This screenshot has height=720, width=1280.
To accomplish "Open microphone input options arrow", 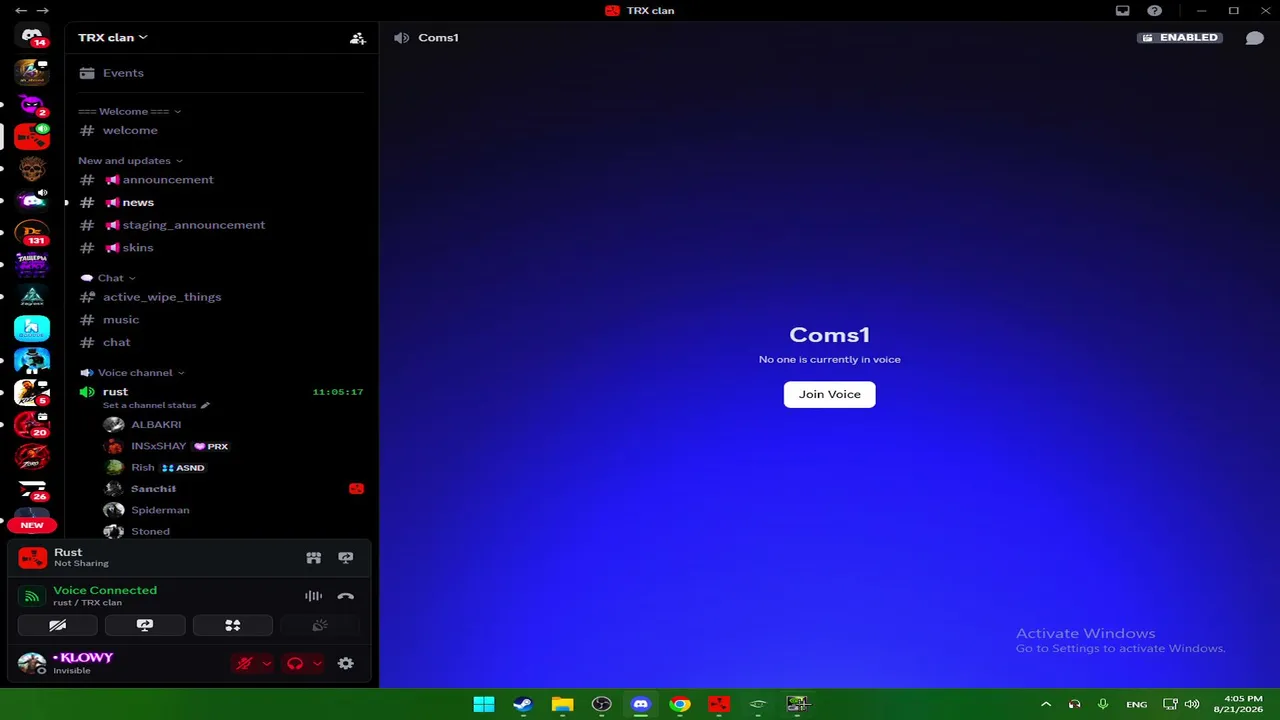I will [266, 663].
